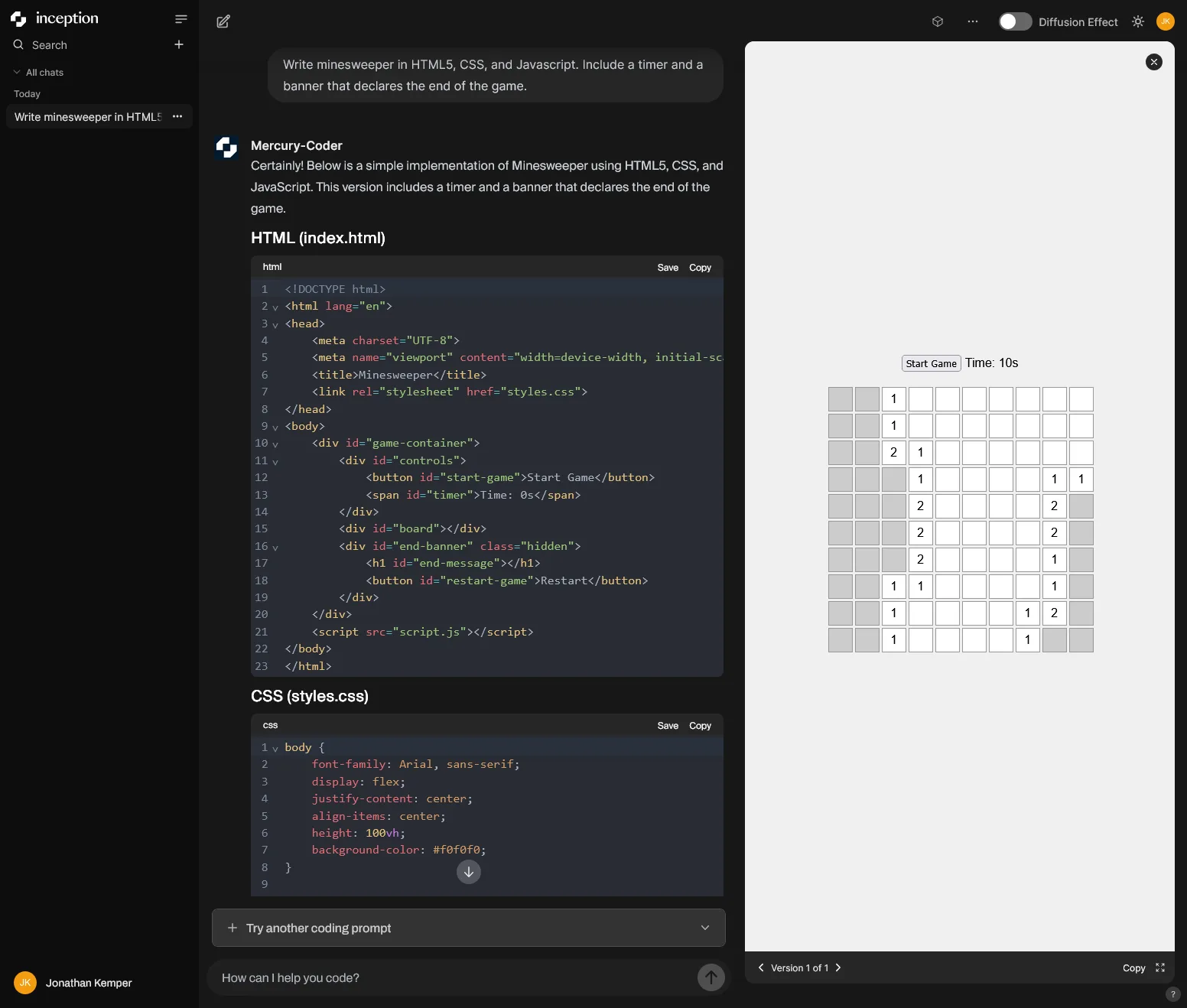Send the message with arrow button
This screenshot has height=1008, width=1187.
coord(711,977)
